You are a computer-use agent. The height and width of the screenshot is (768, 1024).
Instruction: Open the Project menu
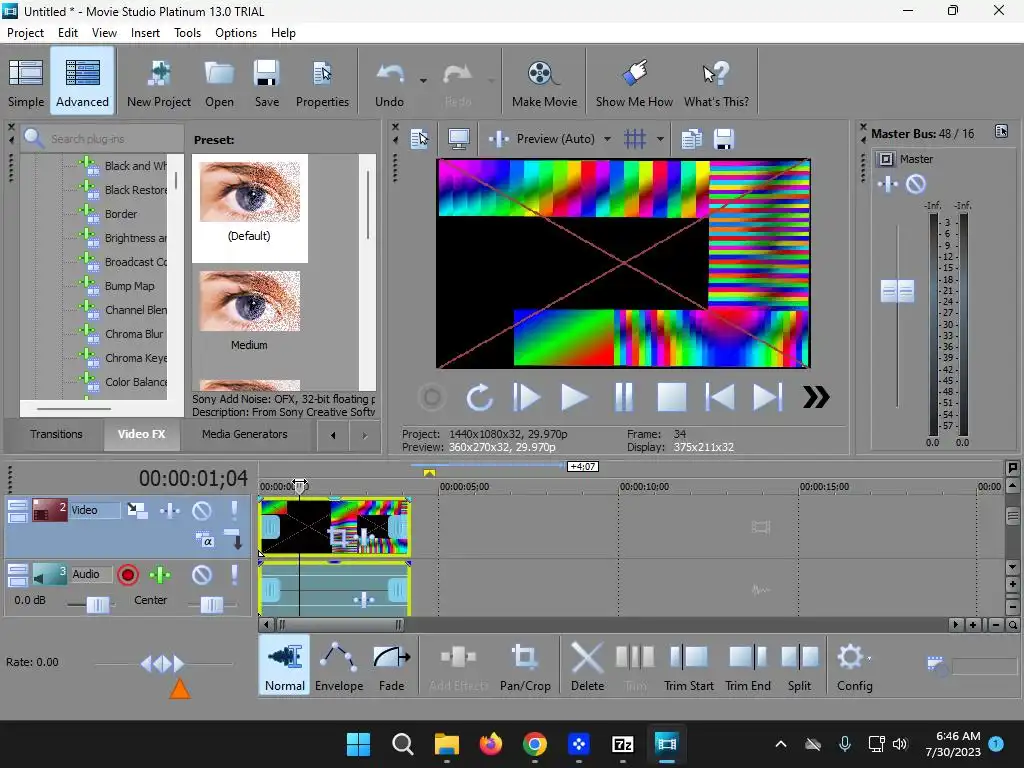pos(25,33)
